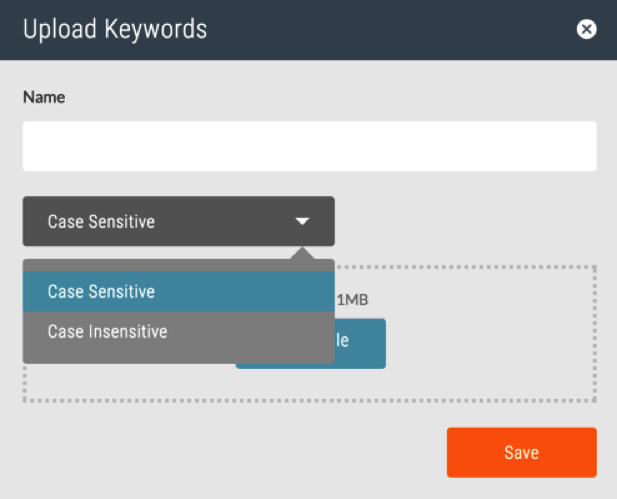The image size is (617, 499).
Task: Click the white dropdown caret arrow
Action: coord(302,222)
